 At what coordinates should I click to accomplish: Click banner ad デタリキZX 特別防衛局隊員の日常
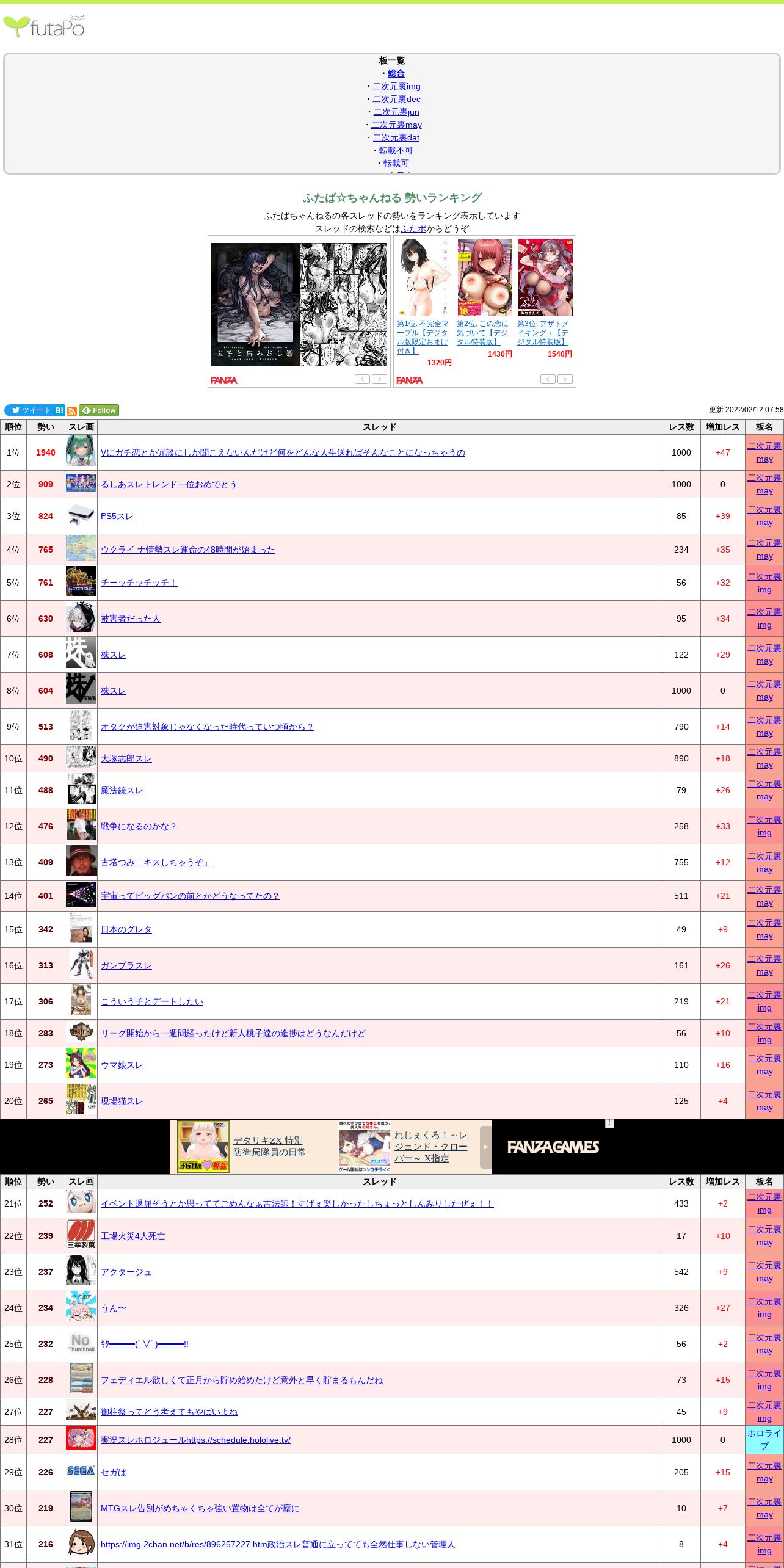coord(269,1146)
